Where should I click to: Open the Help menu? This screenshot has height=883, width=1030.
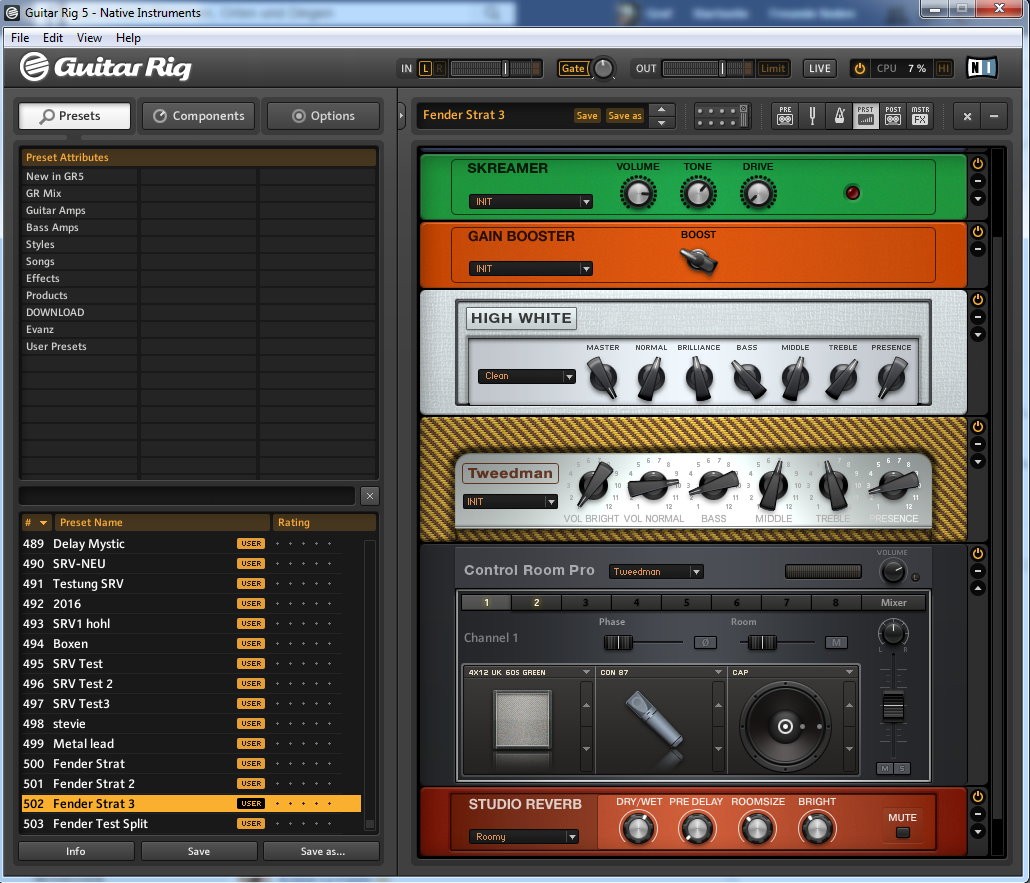[x=128, y=37]
